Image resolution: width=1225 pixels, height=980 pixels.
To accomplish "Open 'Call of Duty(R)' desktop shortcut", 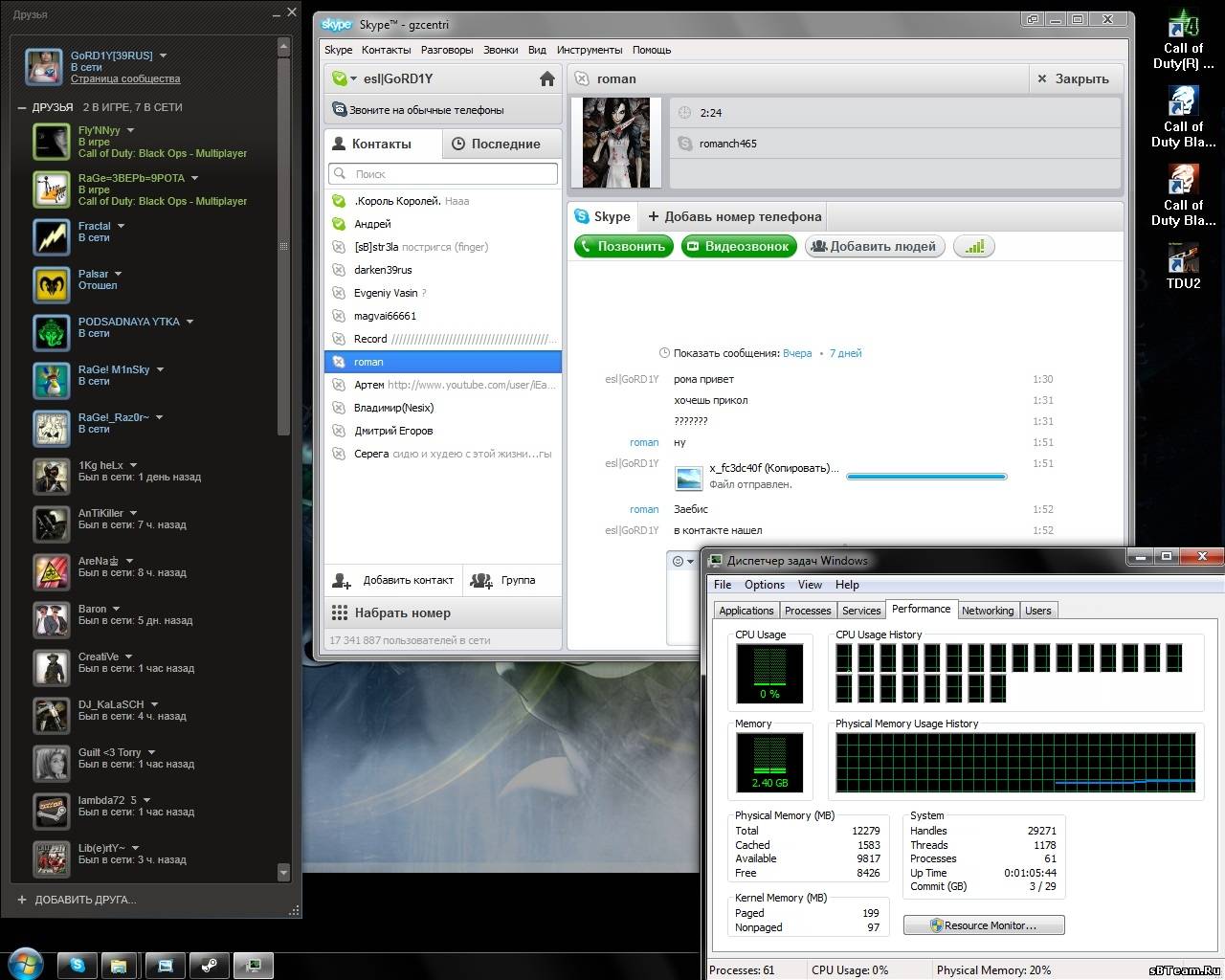I will (x=1183, y=40).
